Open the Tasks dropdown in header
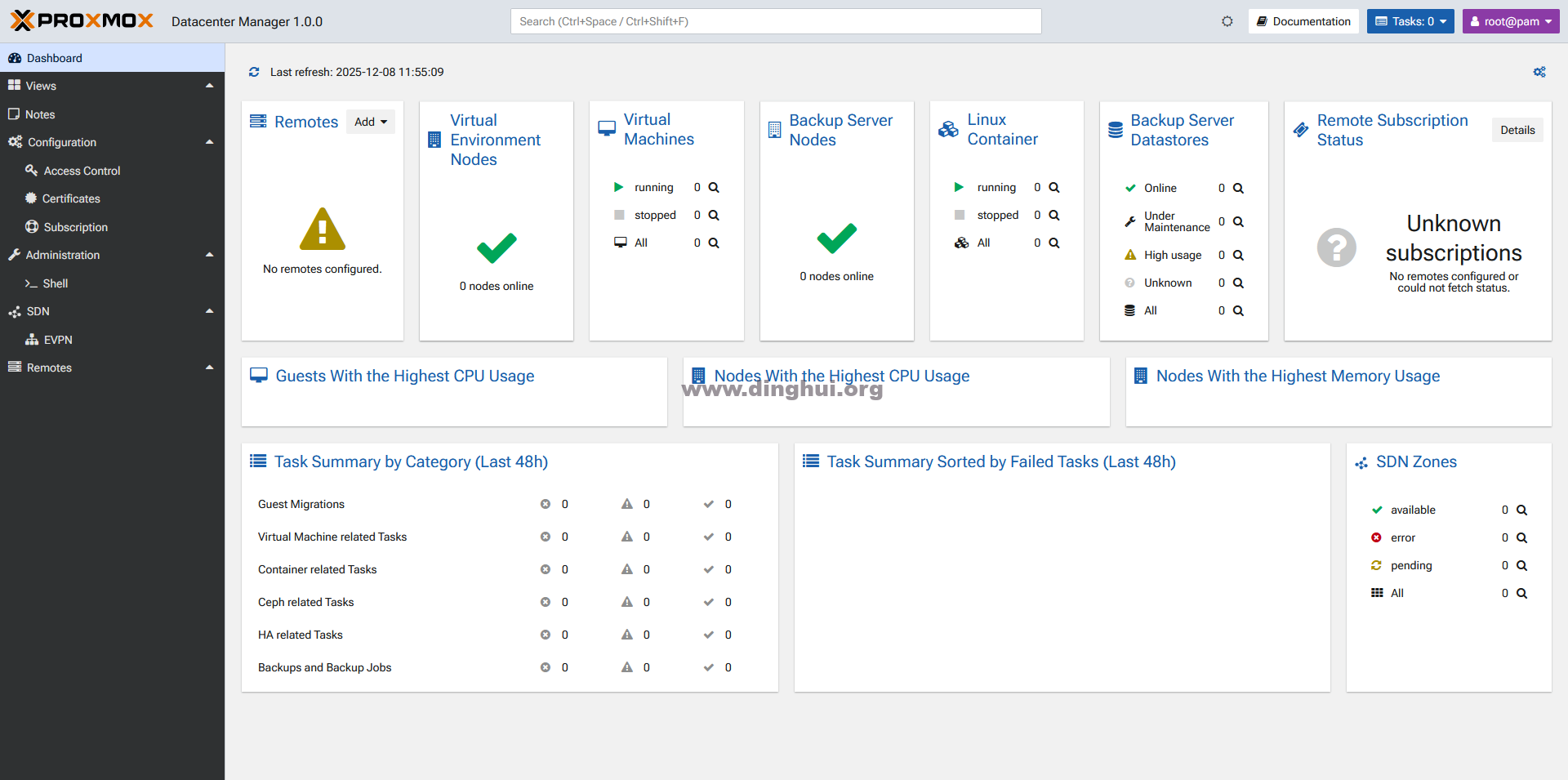This screenshot has width=1568, height=780. 1410,21
